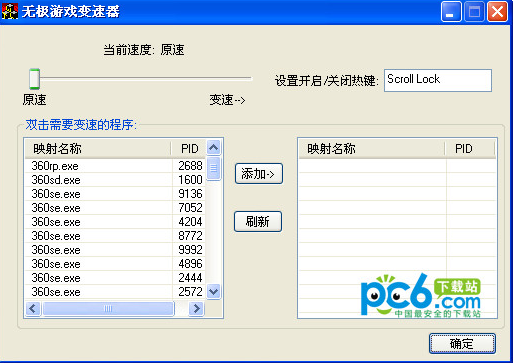Click the vertical scrollbar thumb in the process list
513x363 pixels.
coord(213,168)
